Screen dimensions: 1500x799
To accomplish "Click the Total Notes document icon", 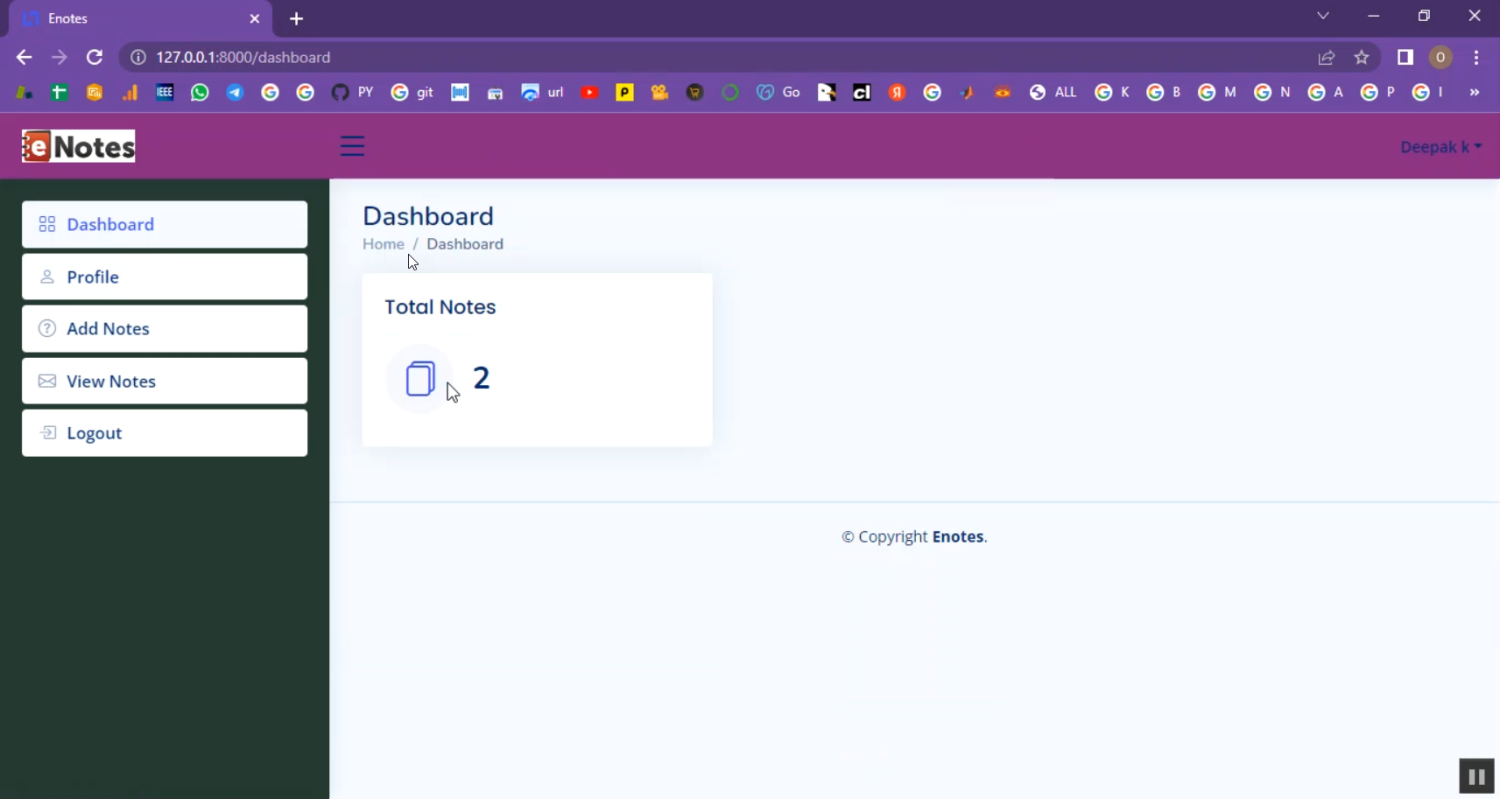I will [420, 379].
